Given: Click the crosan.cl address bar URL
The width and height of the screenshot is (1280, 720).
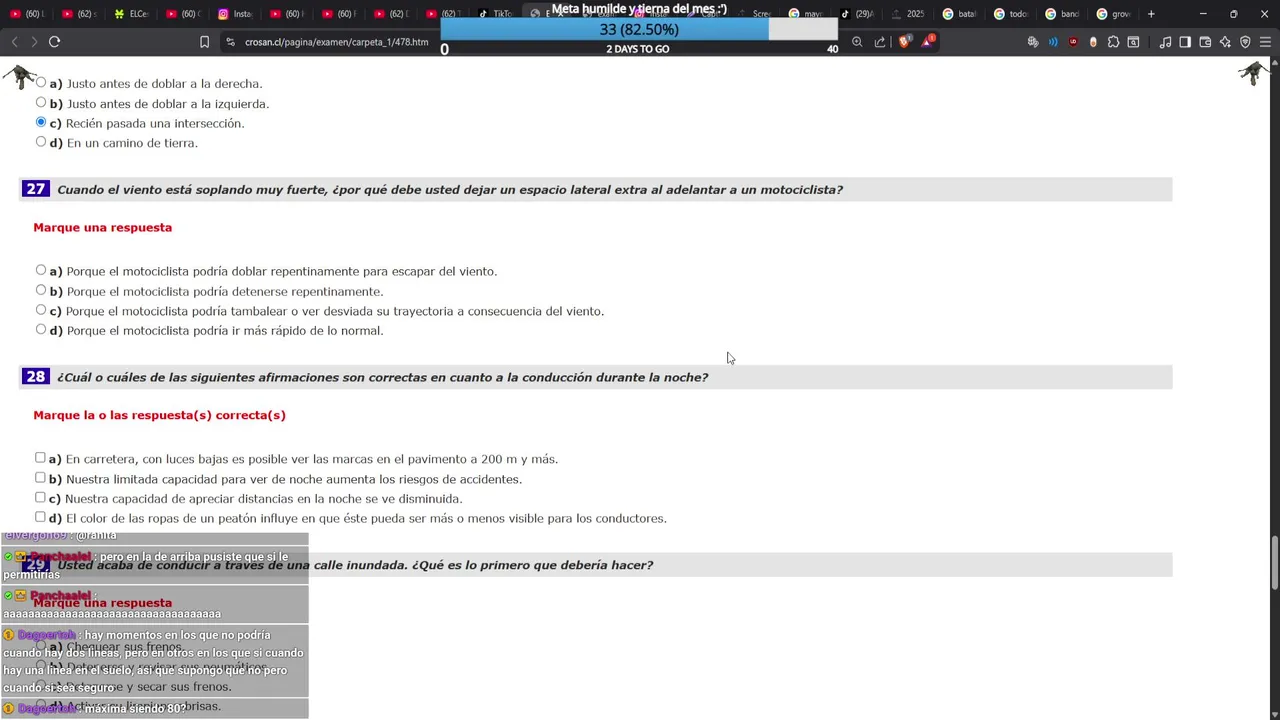Looking at the screenshot, I should pos(336,42).
